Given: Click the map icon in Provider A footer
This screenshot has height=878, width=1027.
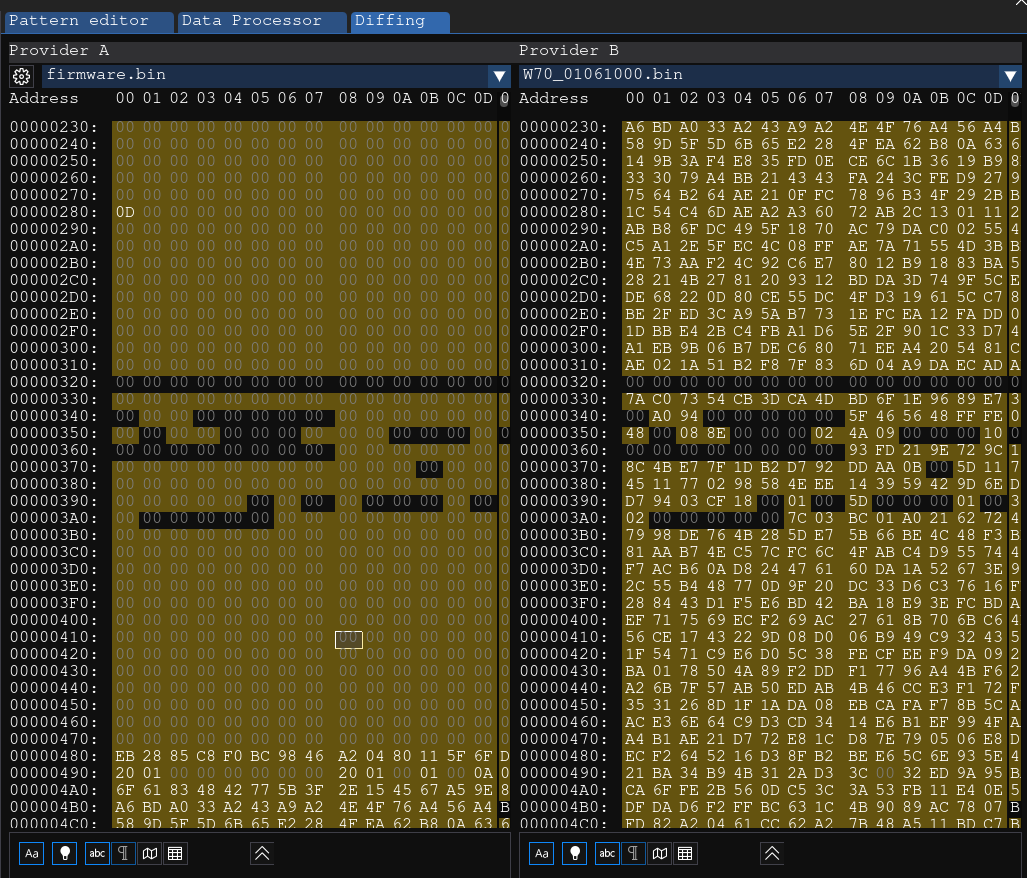Looking at the screenshot, I should pyautogui.click(x=149, y=853).
